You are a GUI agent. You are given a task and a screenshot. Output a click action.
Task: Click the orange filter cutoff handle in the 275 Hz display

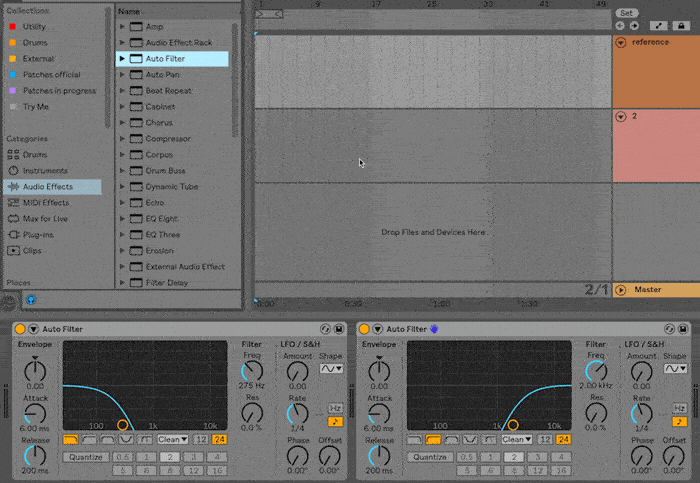122,425
